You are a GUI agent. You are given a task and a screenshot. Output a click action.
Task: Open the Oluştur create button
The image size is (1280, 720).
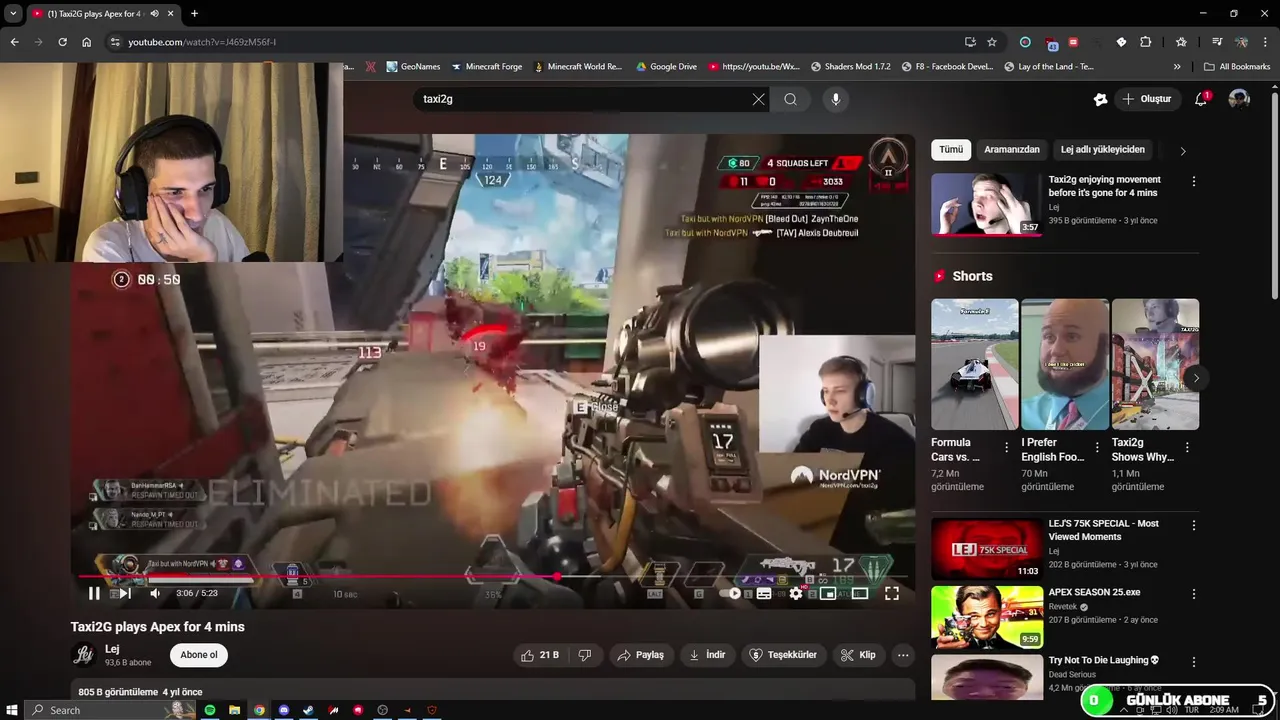click(x=1147, y=99)
